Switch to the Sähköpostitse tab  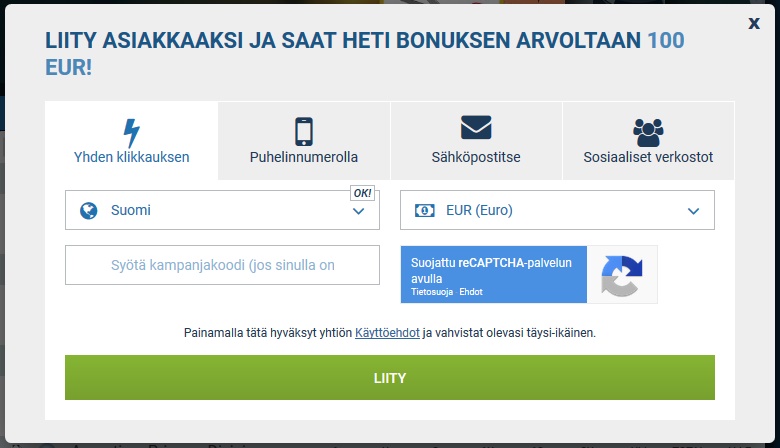coord(476,141)
